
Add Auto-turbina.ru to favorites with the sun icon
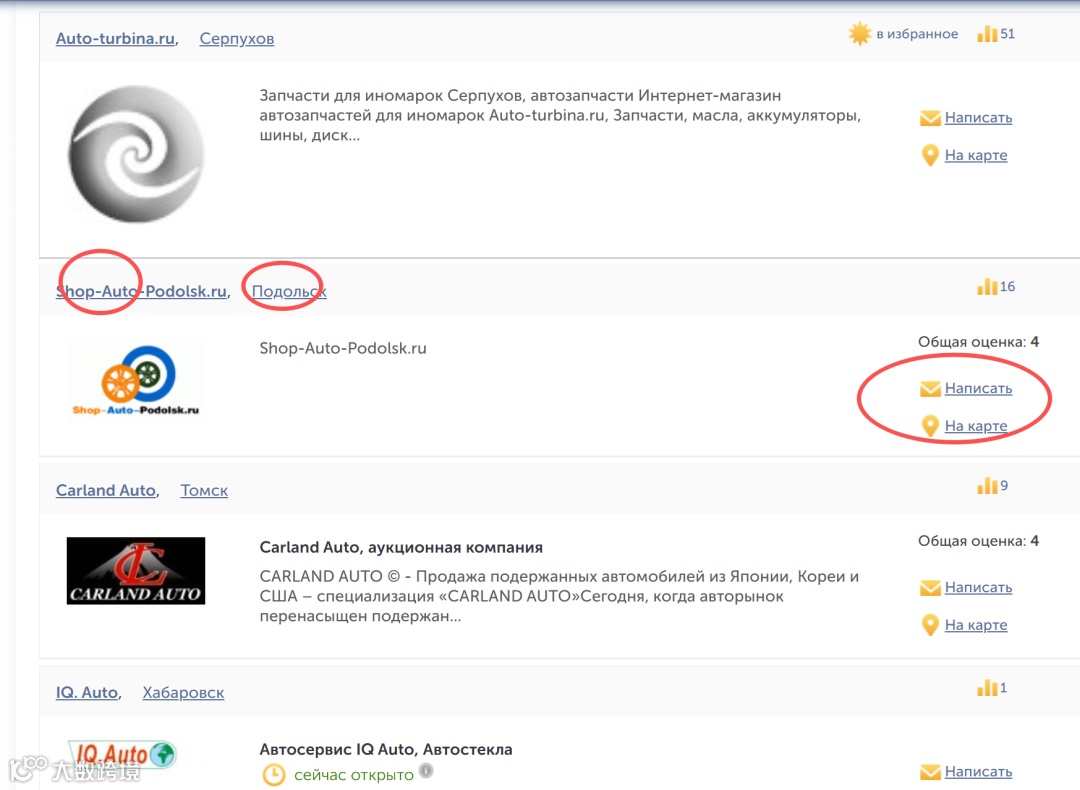[860, 34]
